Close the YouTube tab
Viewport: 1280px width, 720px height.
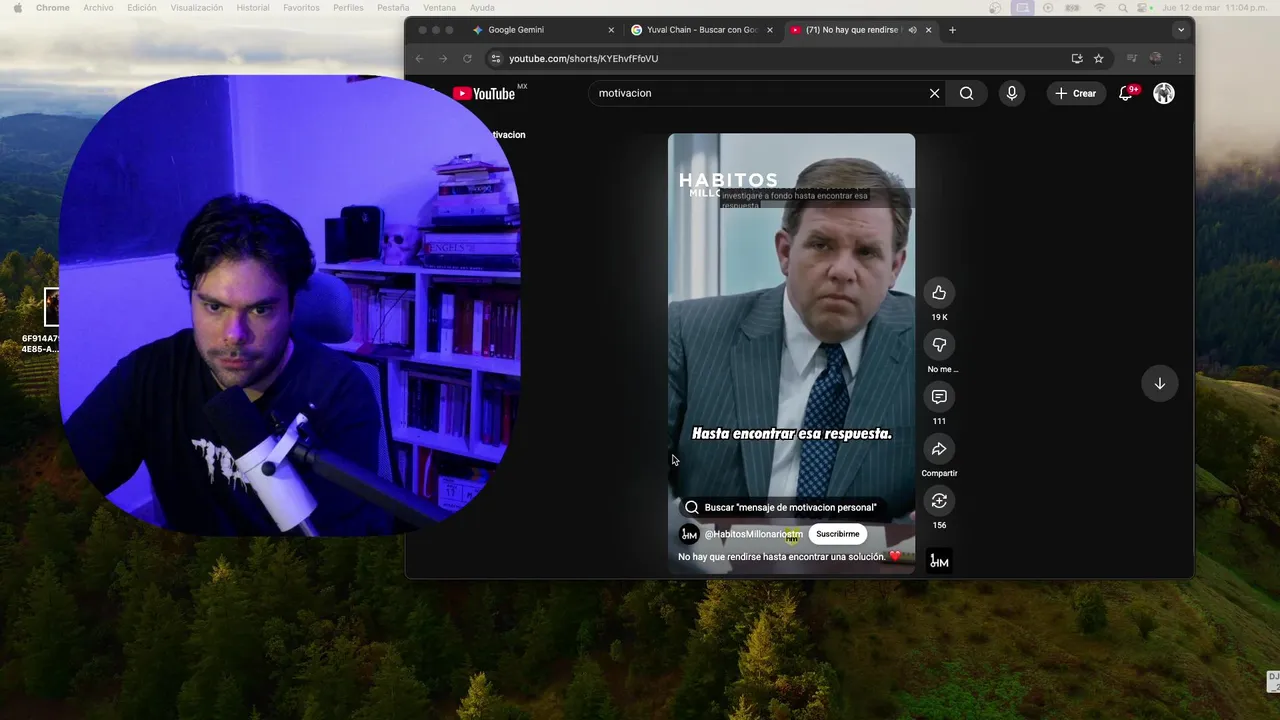click(x=928, y=30)
